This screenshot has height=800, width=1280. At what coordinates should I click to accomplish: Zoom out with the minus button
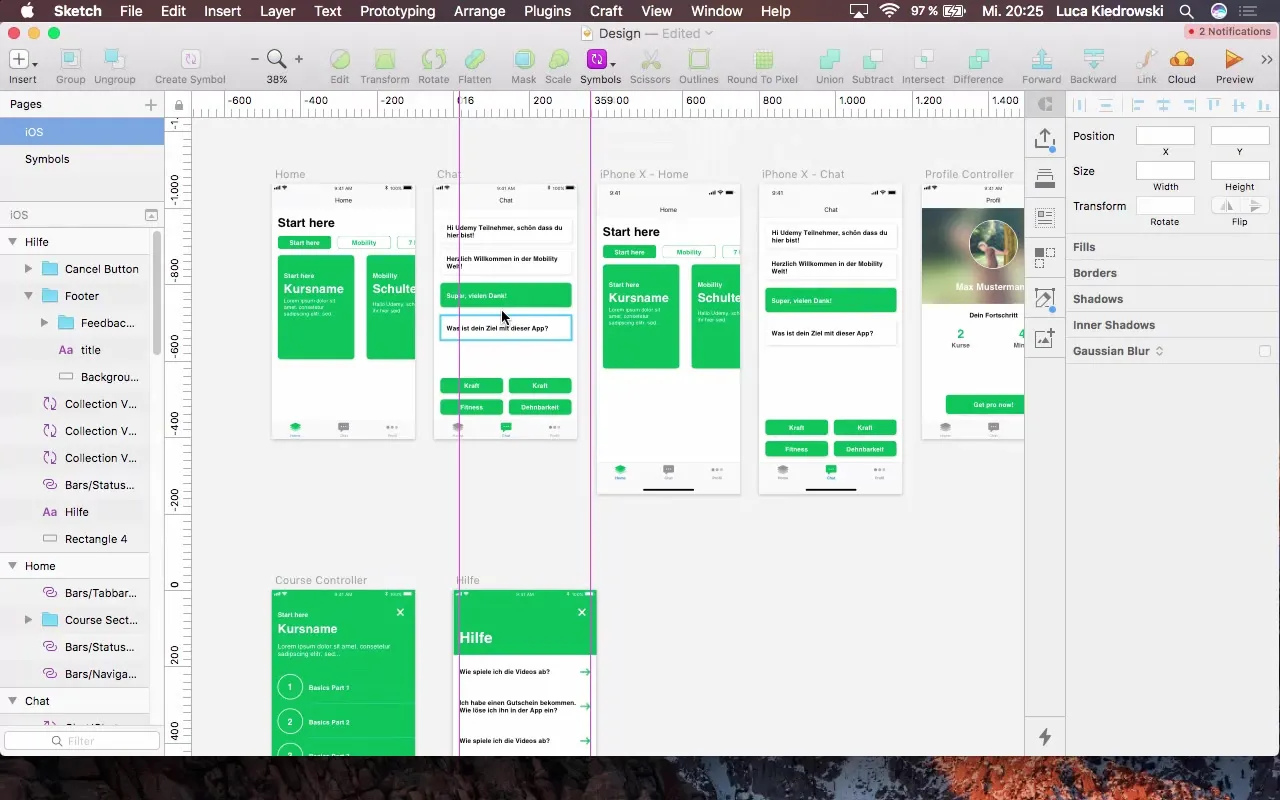click(x=255, y=60)
